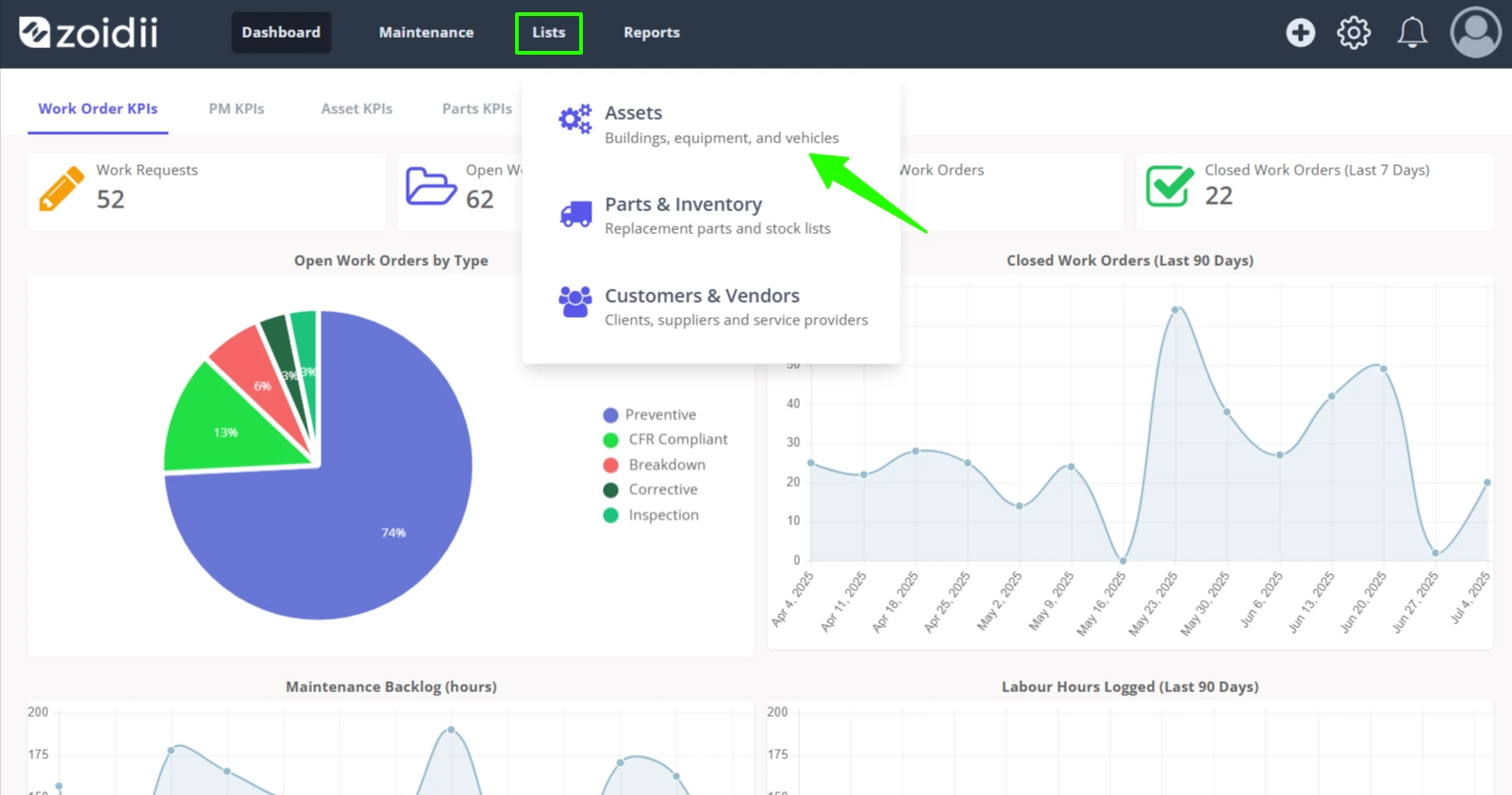1512x795 pixels.
Task: Click the Jul 4, 2025 axis label
Action: 1470,598
